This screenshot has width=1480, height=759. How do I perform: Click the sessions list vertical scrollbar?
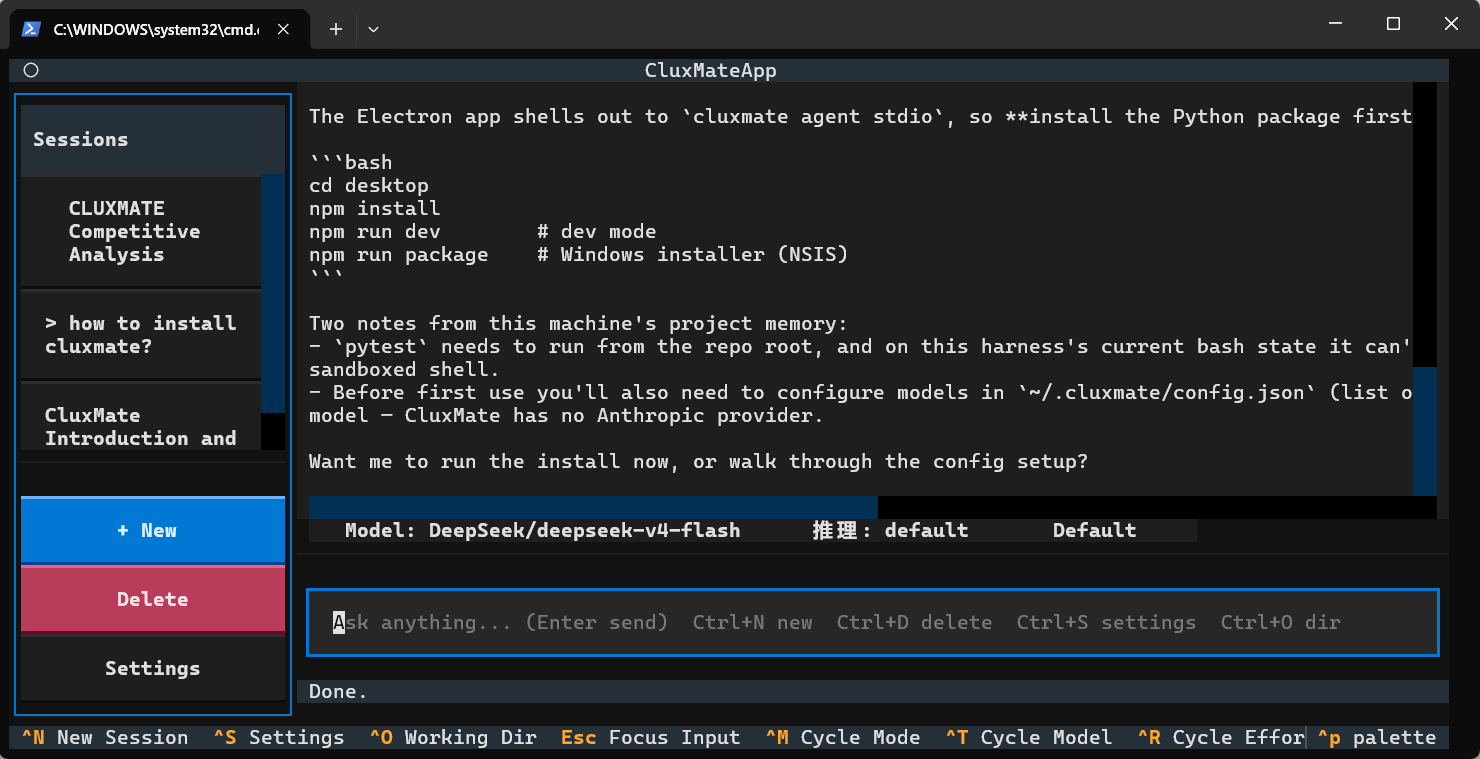point(273,312)
